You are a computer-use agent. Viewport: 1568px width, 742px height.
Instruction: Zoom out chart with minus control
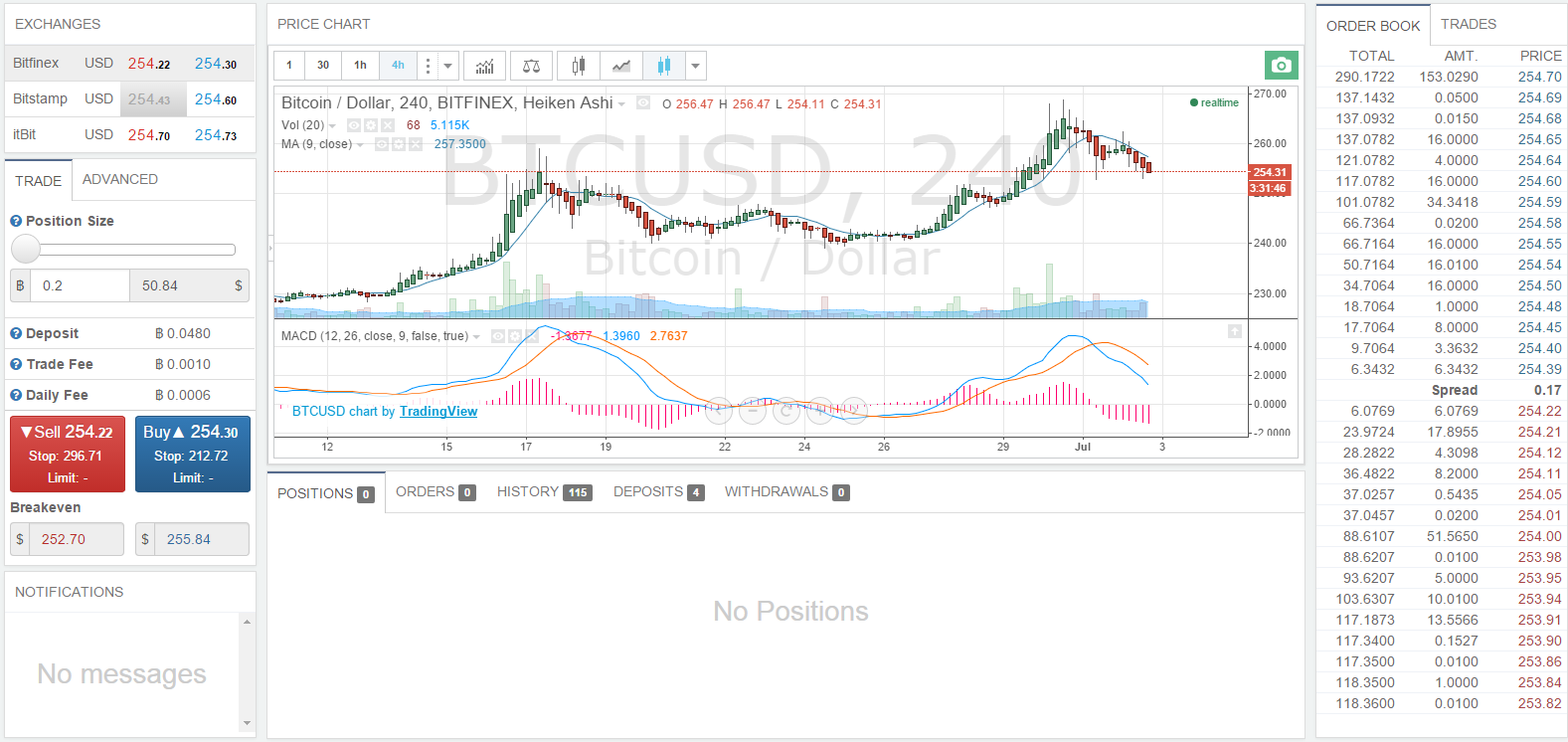point(753,409)
